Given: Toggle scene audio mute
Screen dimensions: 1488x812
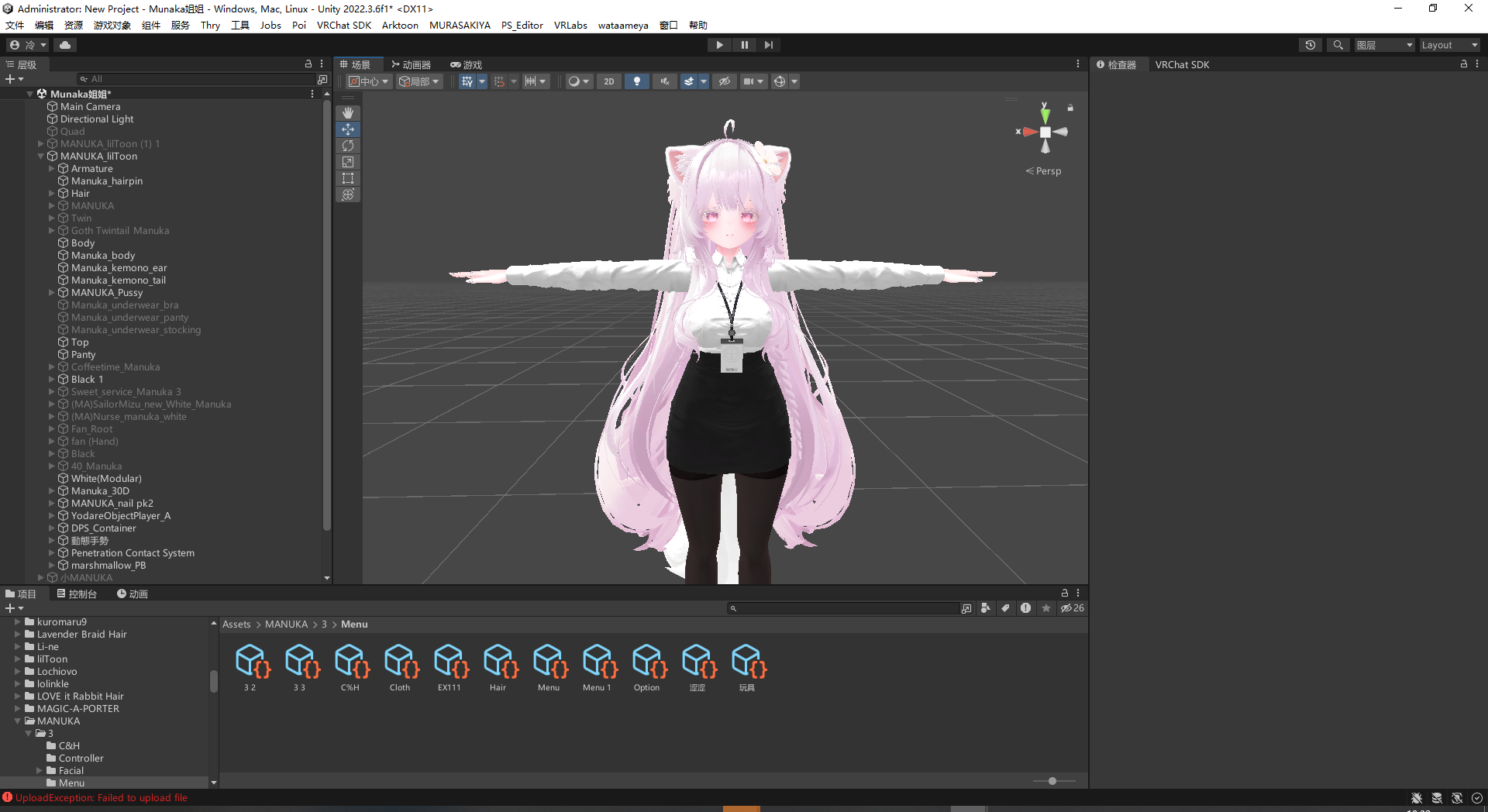Looking at the screenshot, I should coord(664,81).
